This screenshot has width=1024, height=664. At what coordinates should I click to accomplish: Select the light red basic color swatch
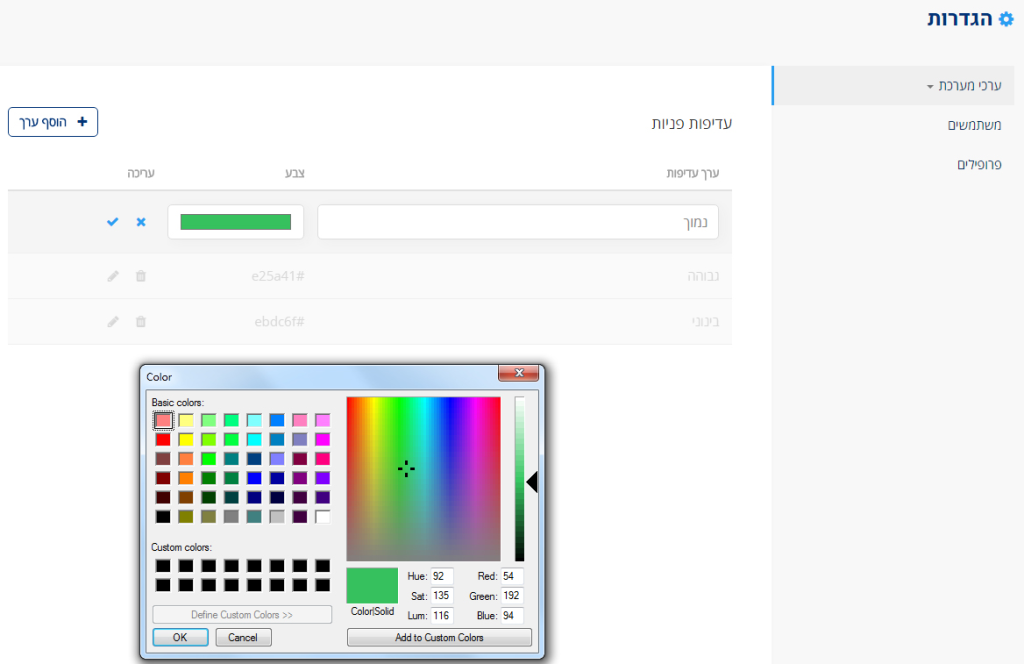[163, 420]
